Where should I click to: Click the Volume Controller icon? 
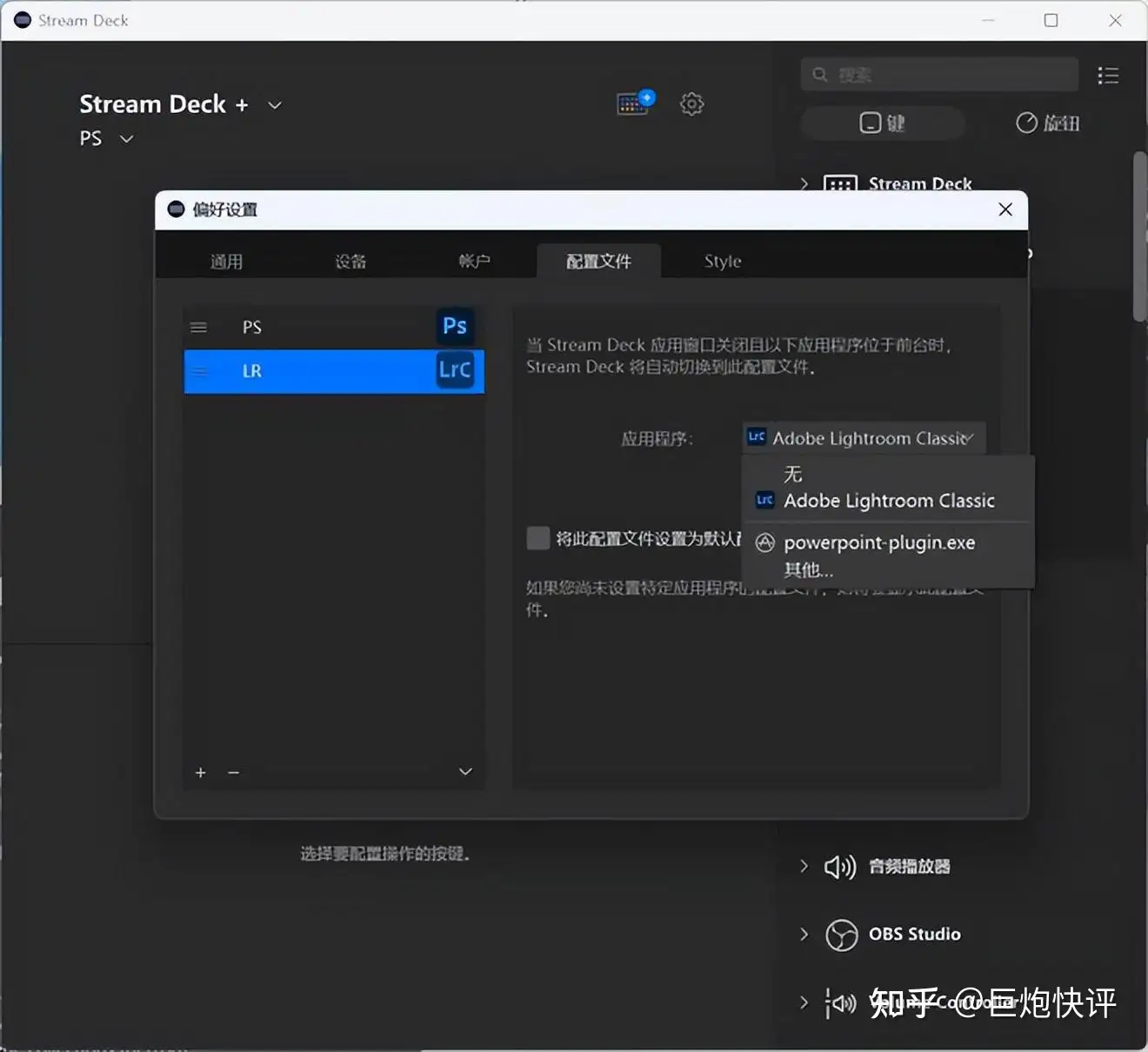click(x=840, y=1002)
